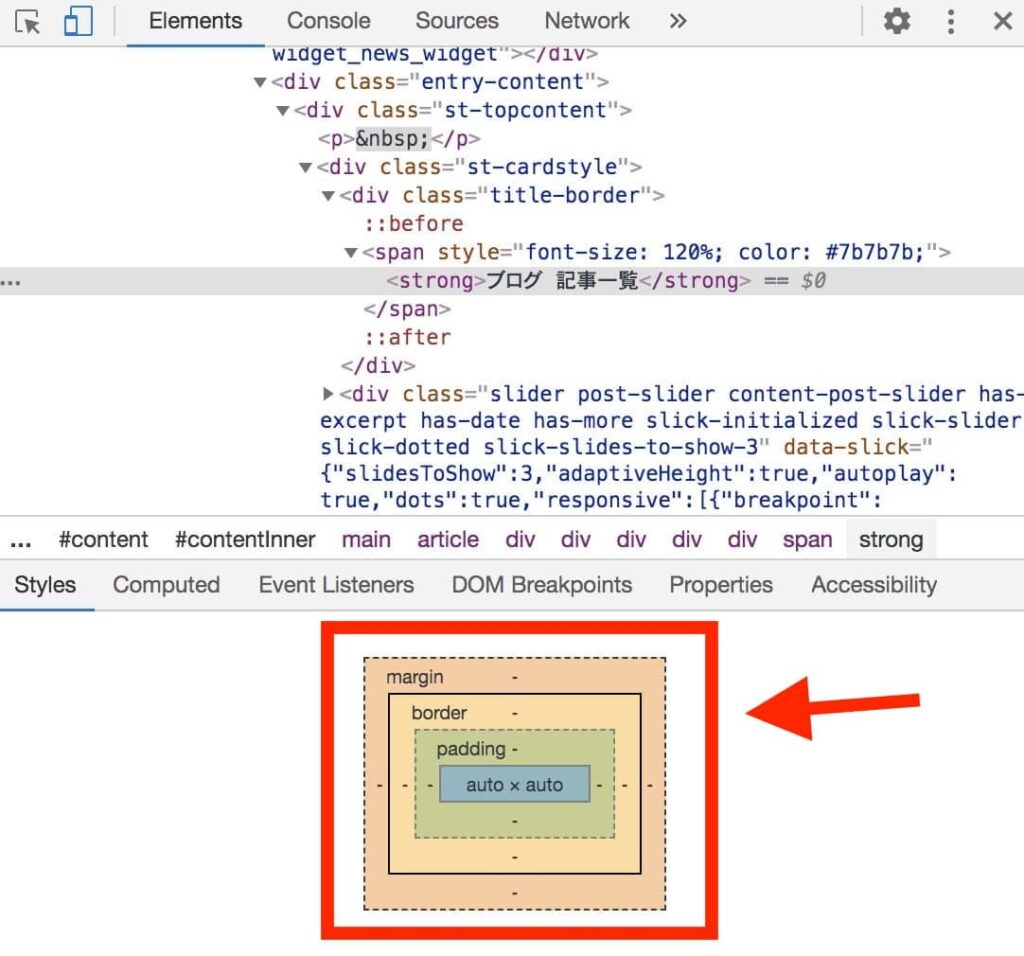Open DevTools settings gear

(897, 21)
